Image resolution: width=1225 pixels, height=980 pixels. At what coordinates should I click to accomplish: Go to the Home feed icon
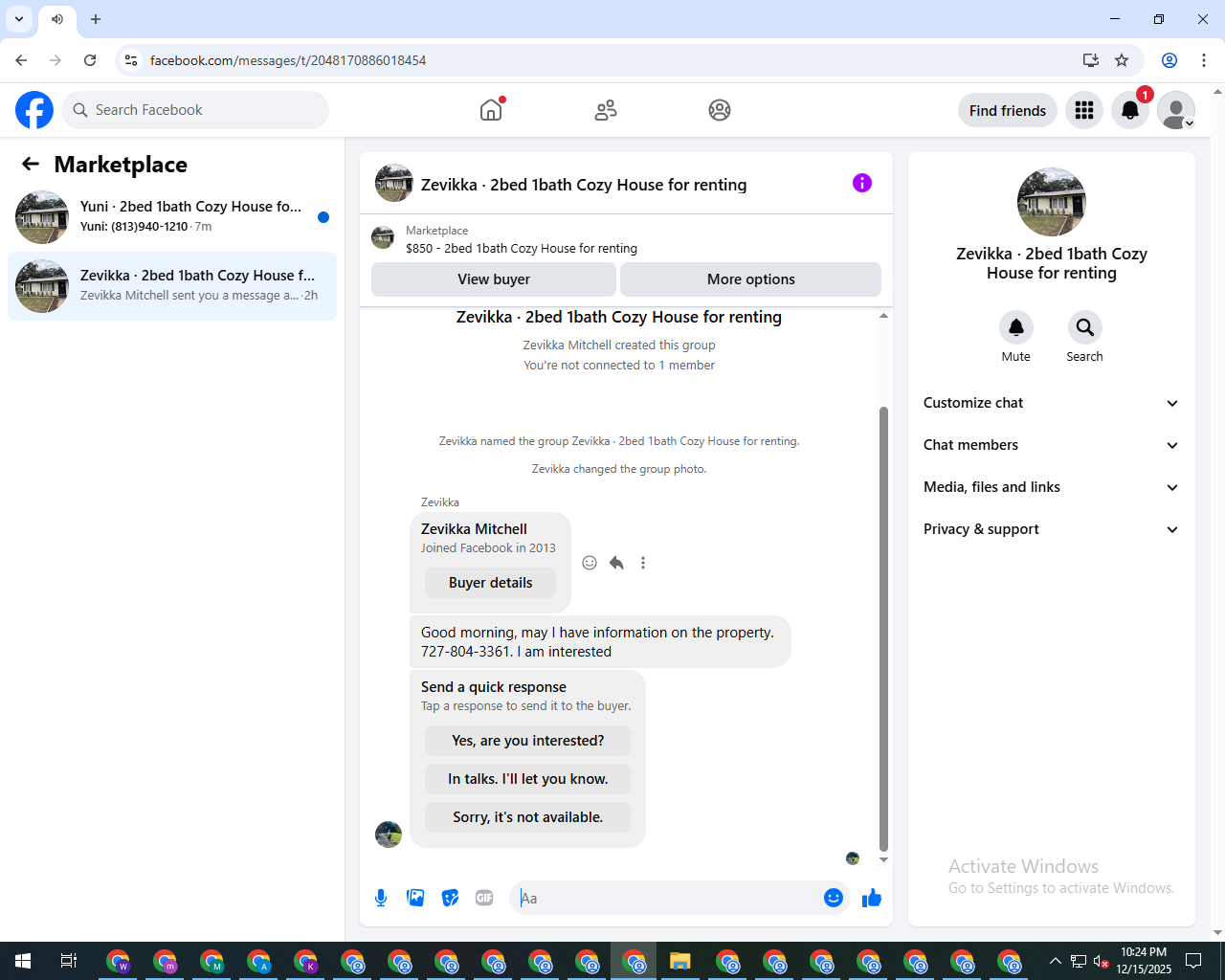tap(491, 110)
